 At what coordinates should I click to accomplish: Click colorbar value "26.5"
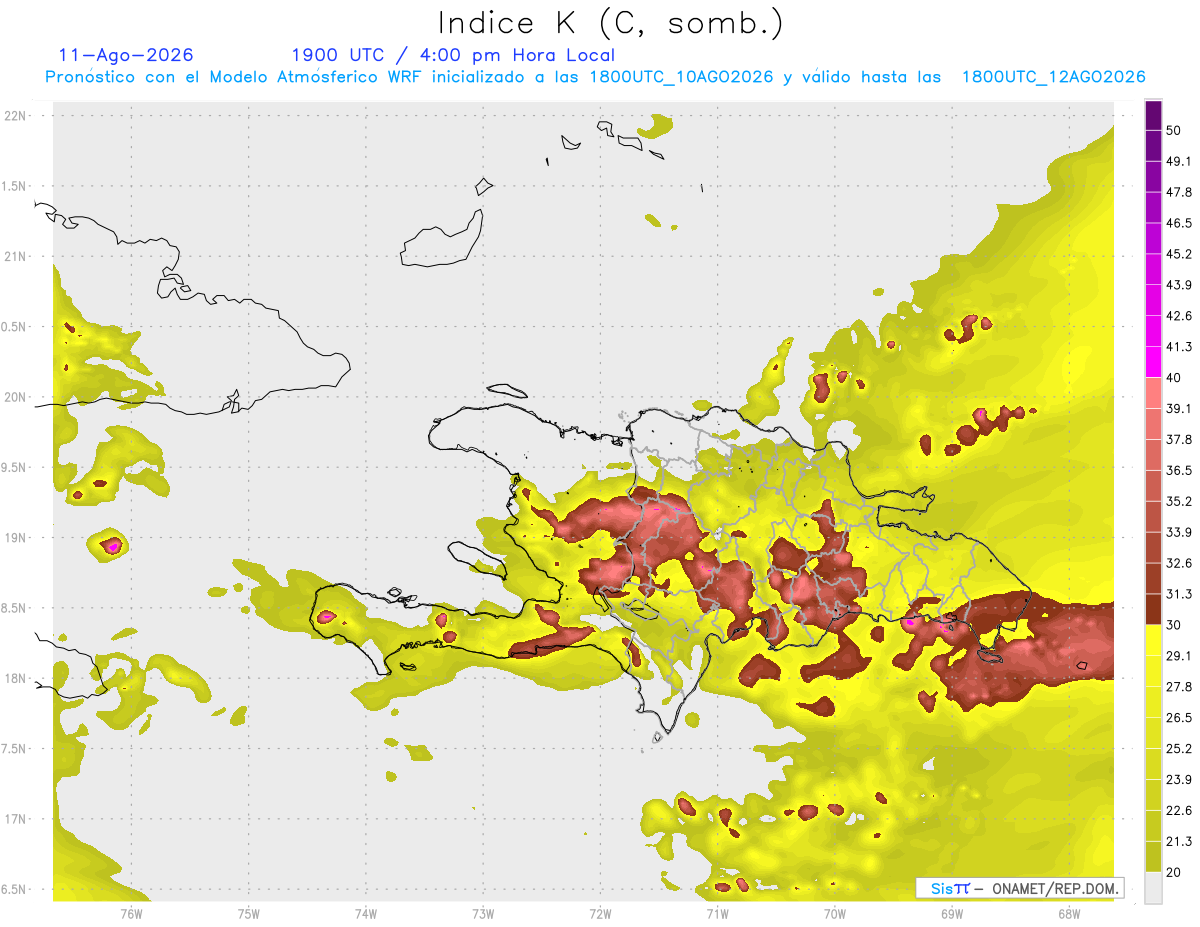coord(1179,717)
